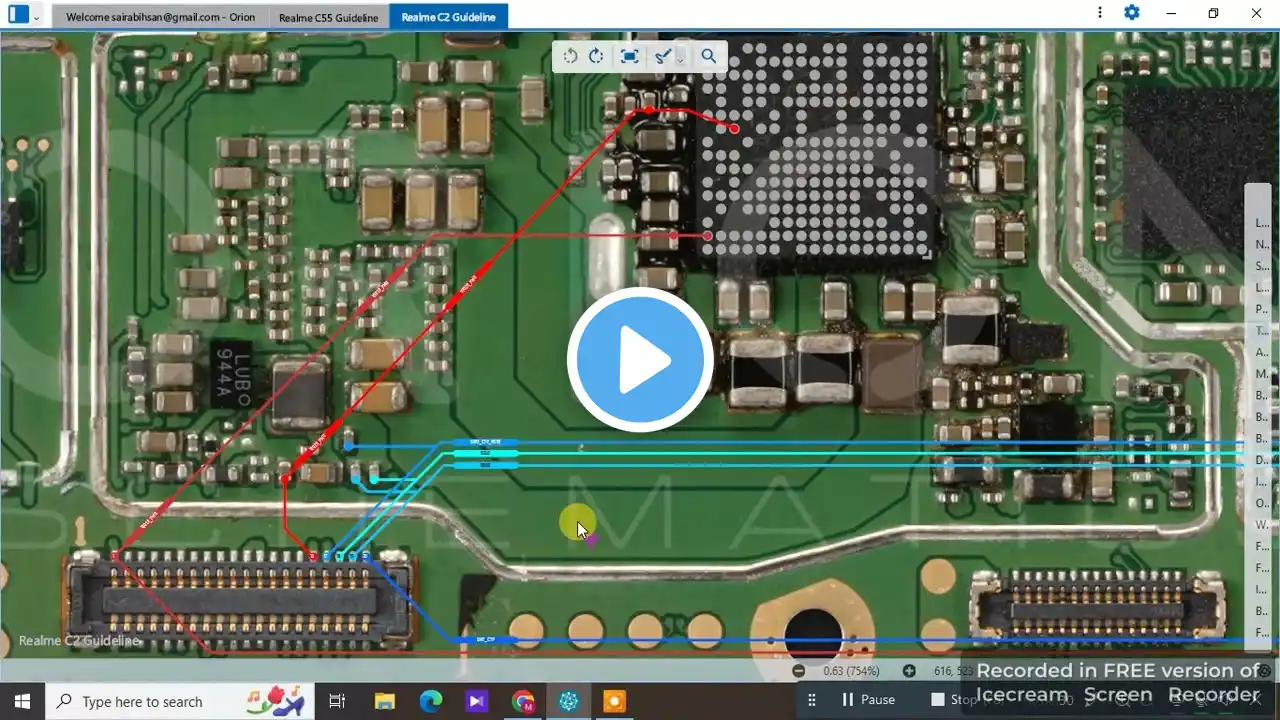Open the draw tool options dropdown
This screenshot has width=1280, height=720.
point(680,58)
